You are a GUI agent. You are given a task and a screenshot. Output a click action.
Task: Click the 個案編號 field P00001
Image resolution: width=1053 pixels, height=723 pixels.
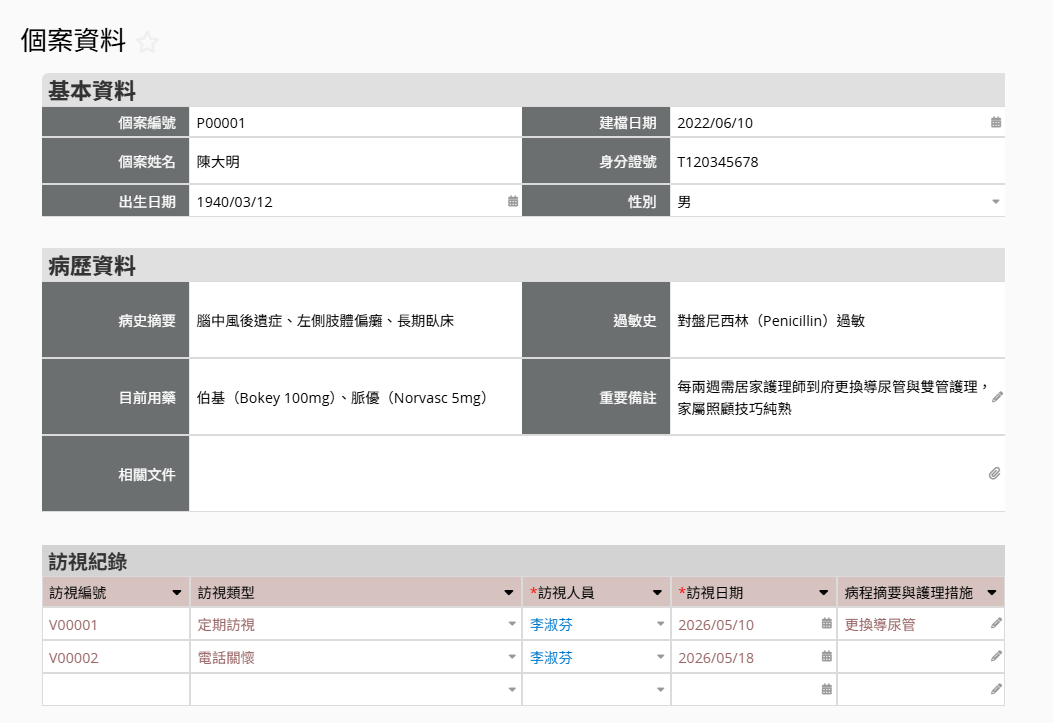(355, 123)
